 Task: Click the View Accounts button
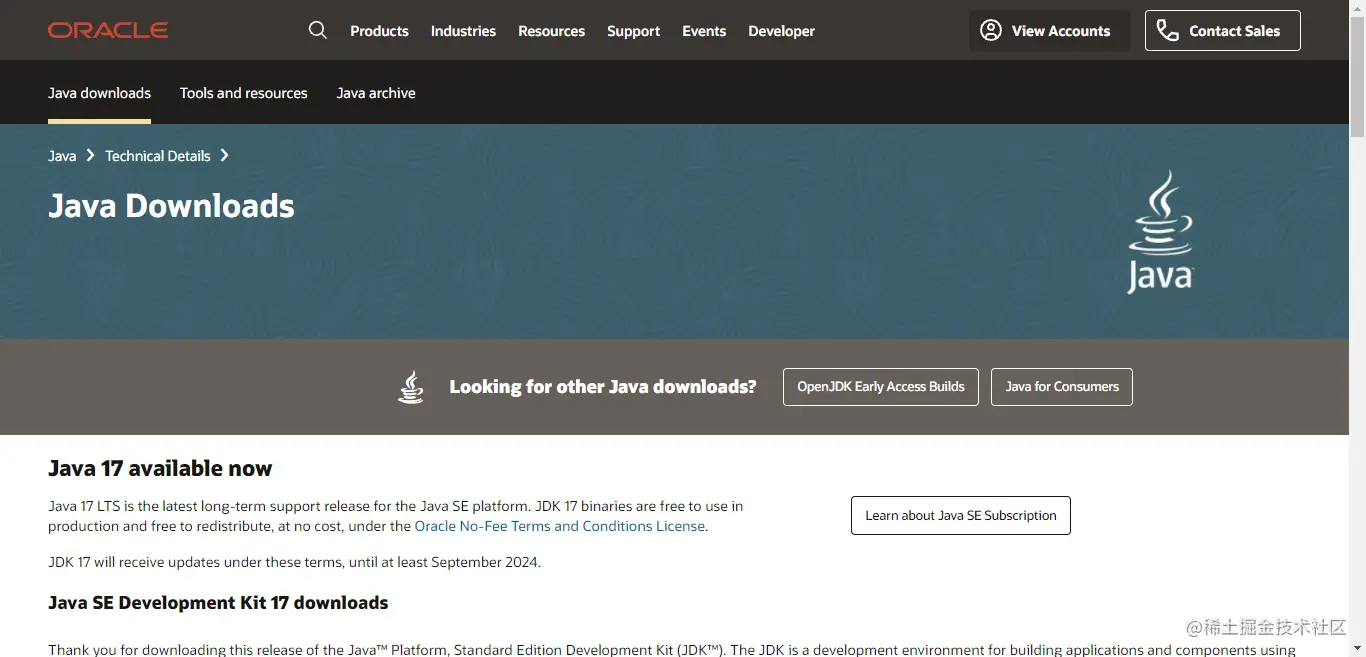click(1049, 30)
